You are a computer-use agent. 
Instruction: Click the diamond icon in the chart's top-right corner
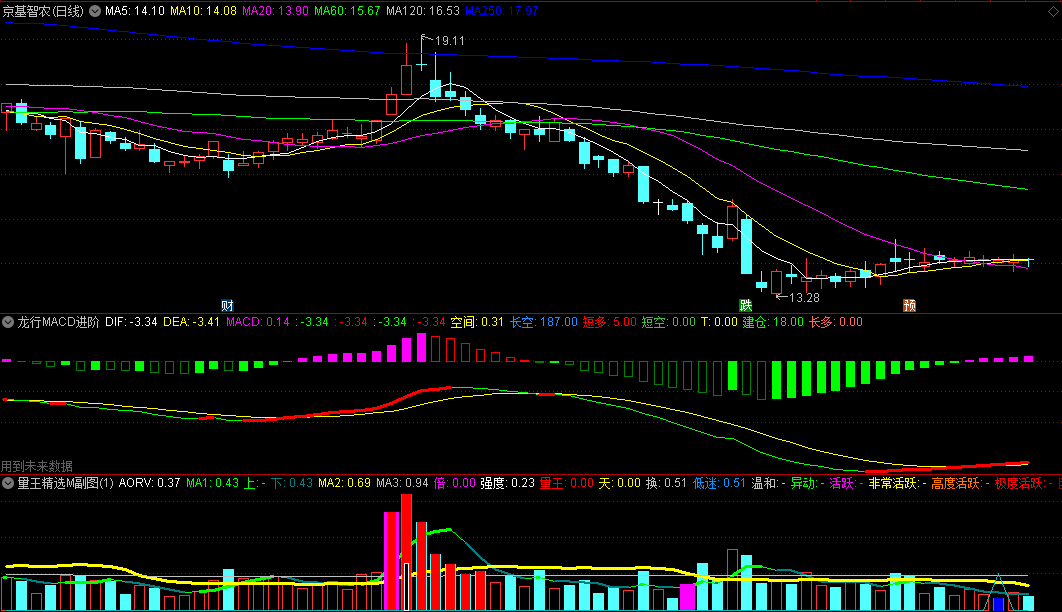1053,12
